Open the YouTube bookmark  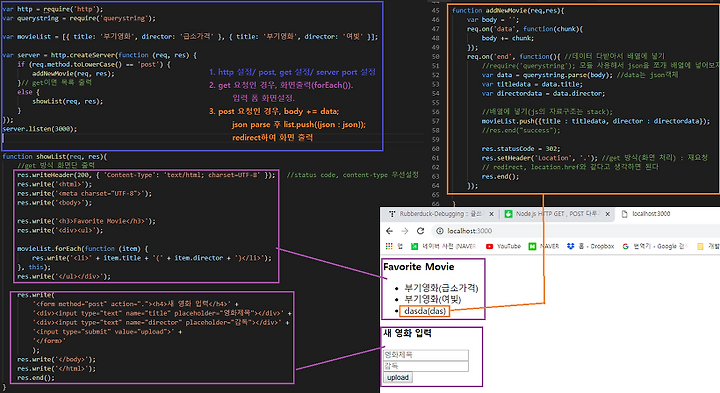pos(503,246)
